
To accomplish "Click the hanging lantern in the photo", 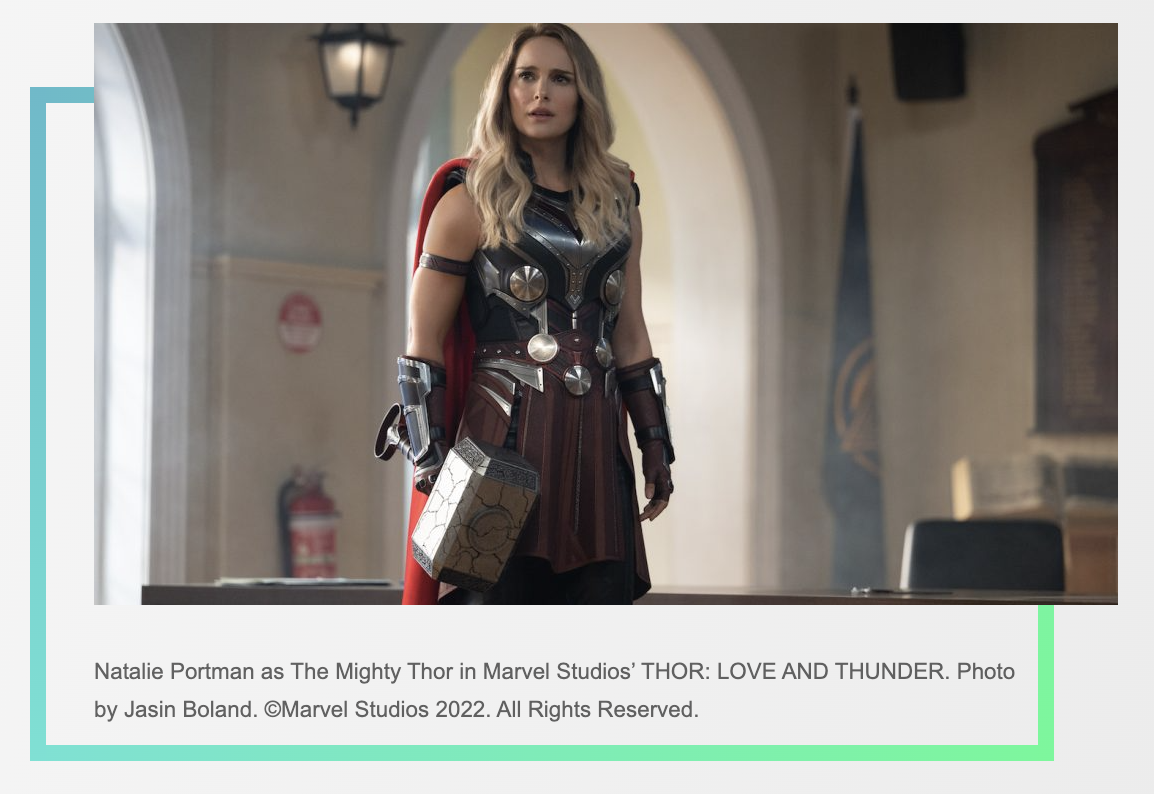I will (x=355, y=71).
